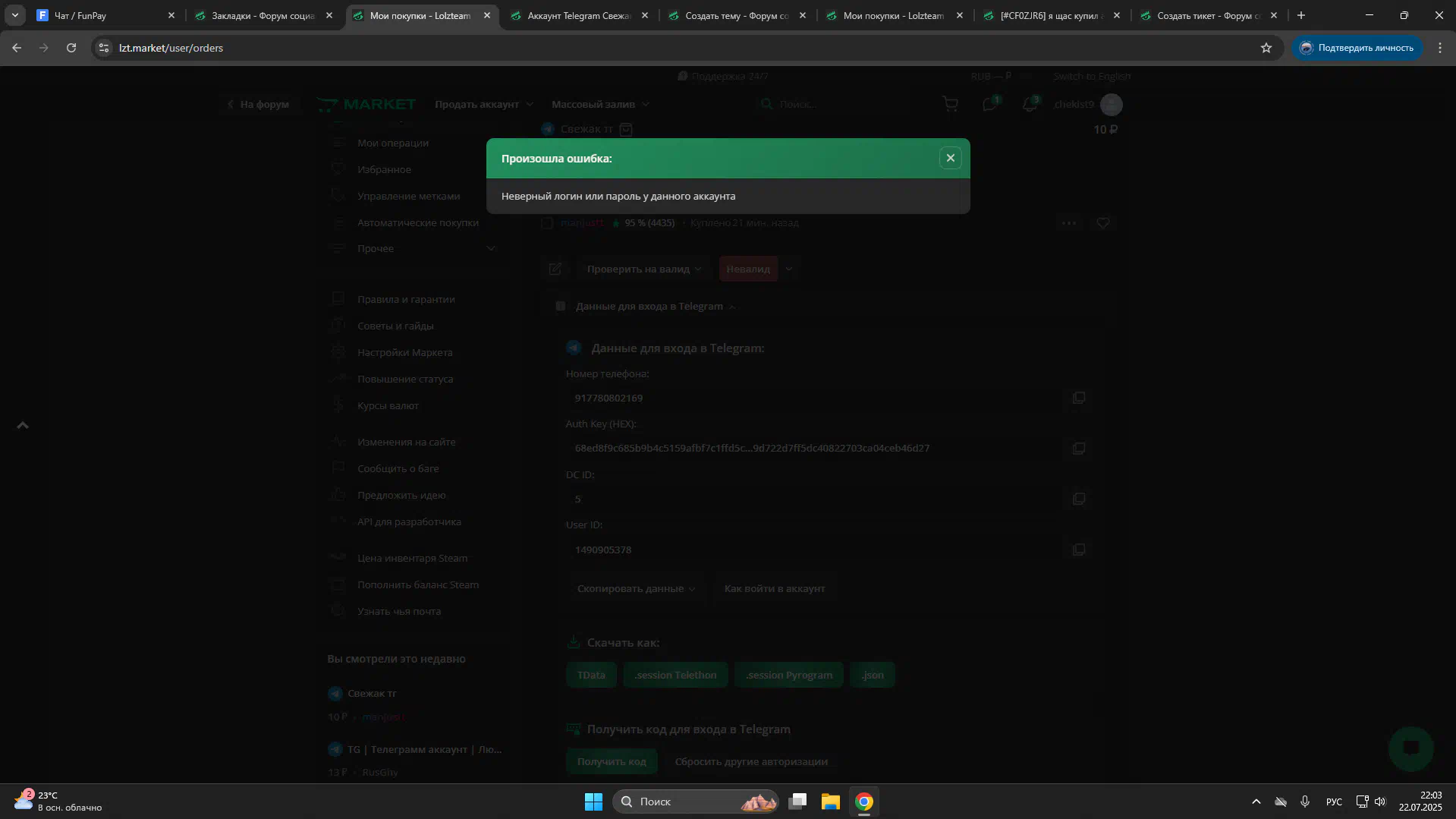Click the 'Поиск...' search field in site header
Screen dimensions: 1456x819
click(842, 104)
